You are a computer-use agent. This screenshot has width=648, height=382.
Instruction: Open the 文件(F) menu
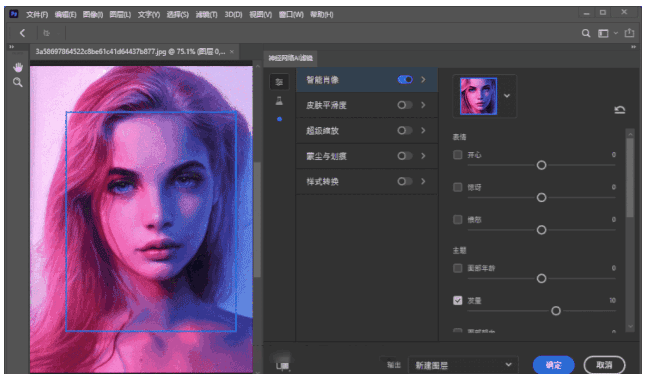click(37, 14)
